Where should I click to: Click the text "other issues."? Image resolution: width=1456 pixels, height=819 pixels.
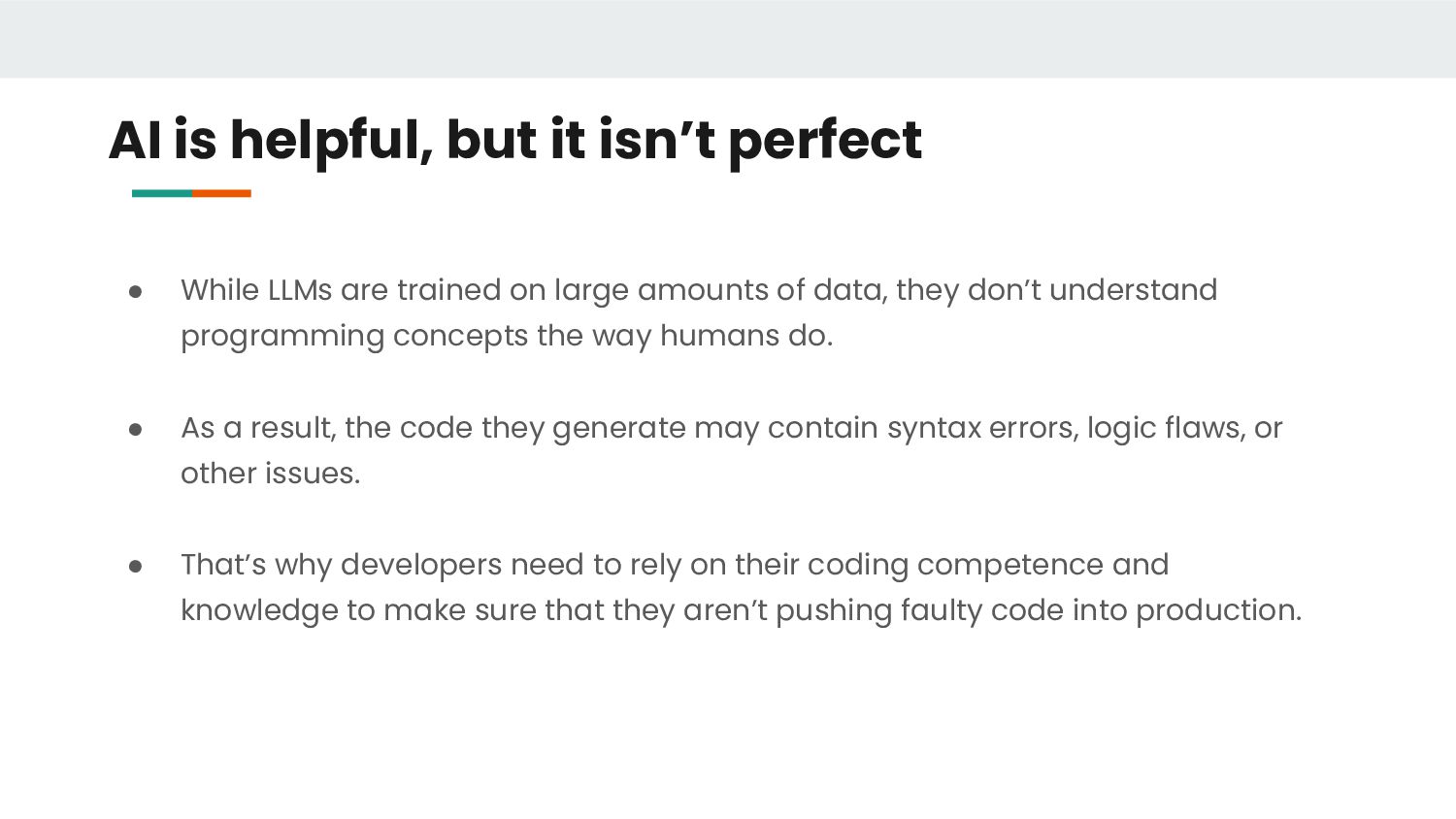click(x=270, y=474)
